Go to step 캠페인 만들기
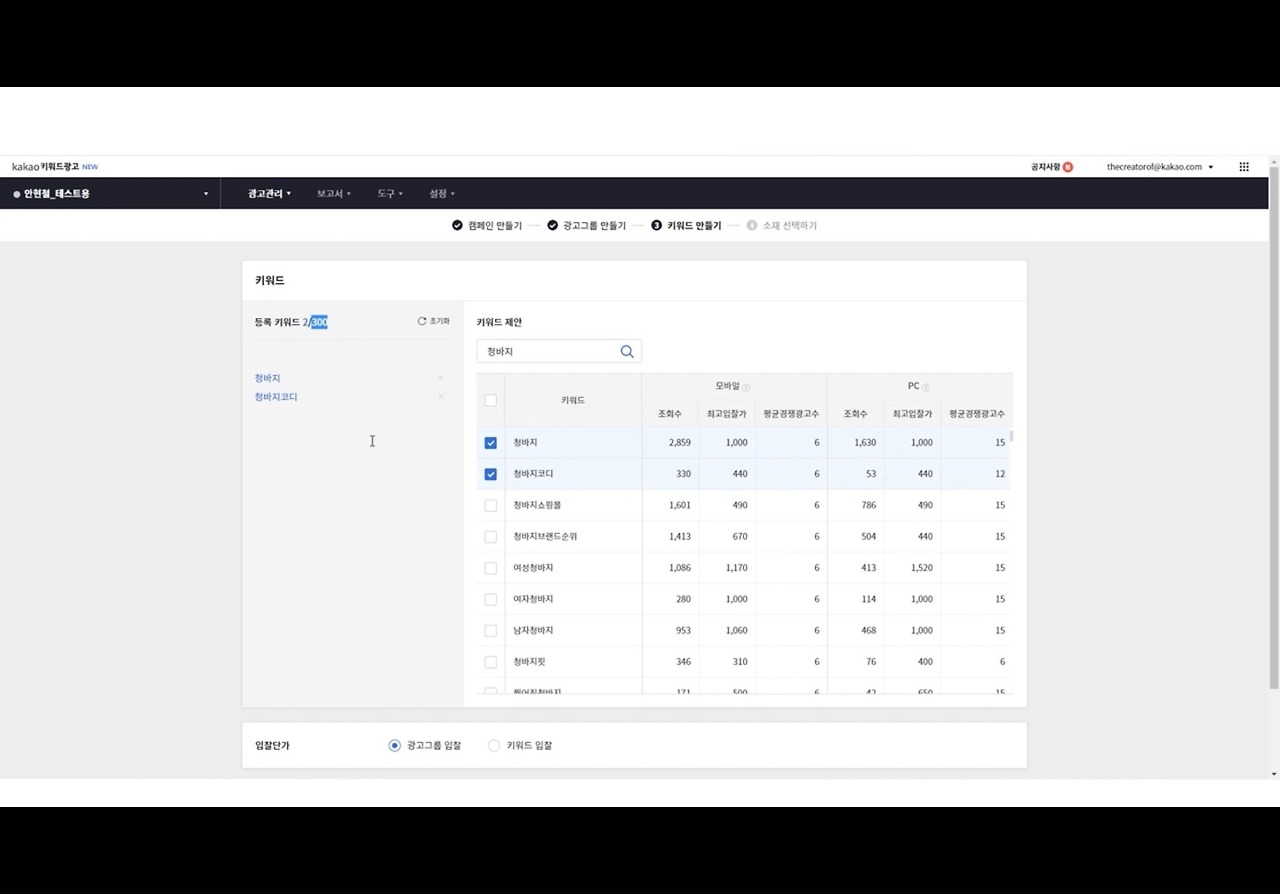Image resolution: width=1280 pixels, height=894 pixels. click(487, 226)
